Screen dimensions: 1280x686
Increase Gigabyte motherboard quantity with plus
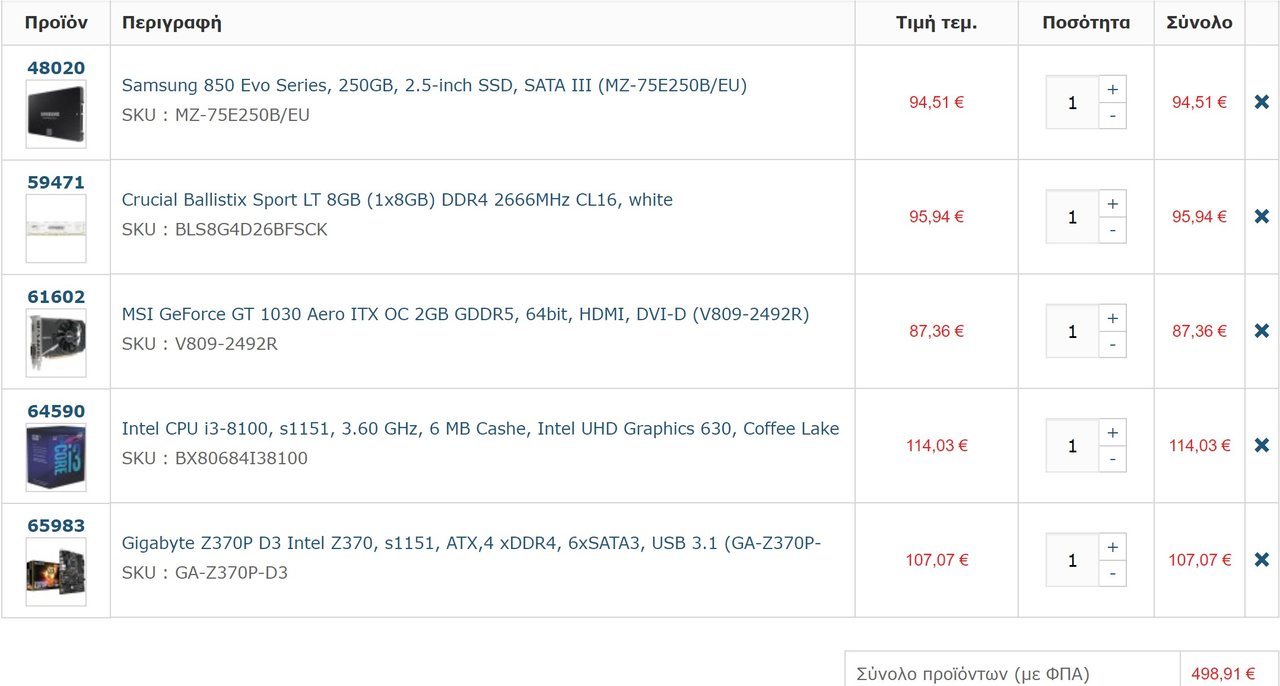(x=1112, y=547)
